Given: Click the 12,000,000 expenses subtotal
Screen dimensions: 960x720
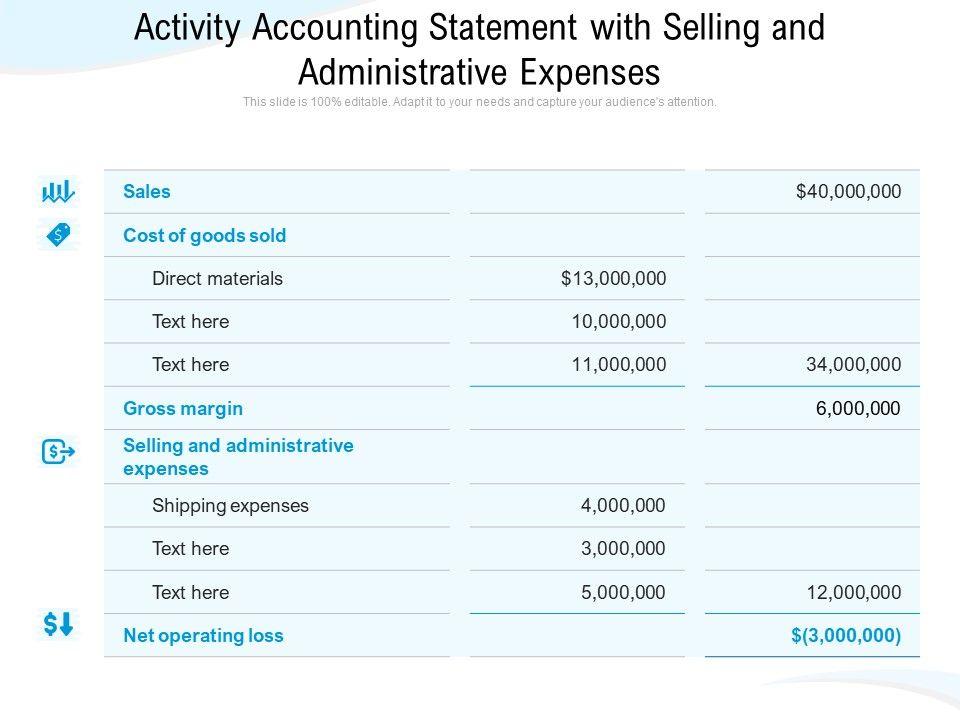Looking at the screenshot, I should [x=853, y=592].
